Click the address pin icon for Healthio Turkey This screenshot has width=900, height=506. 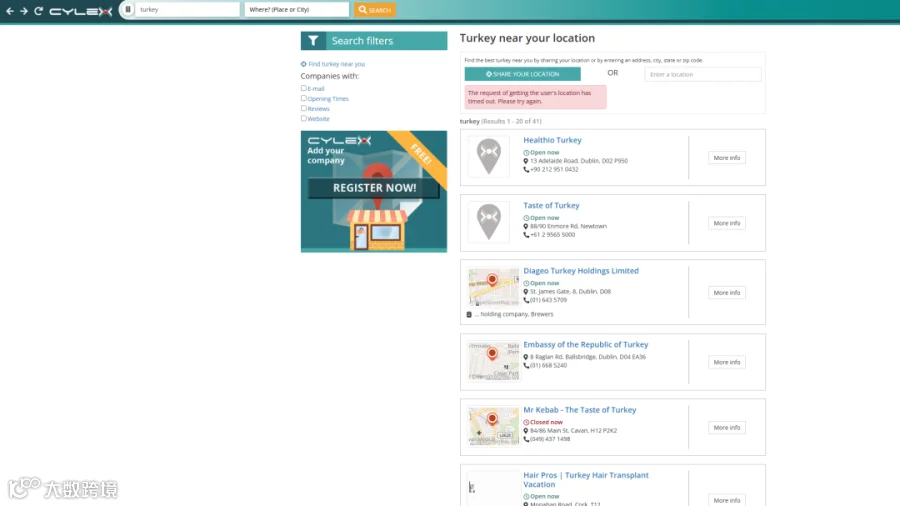(x=526, y=161)
